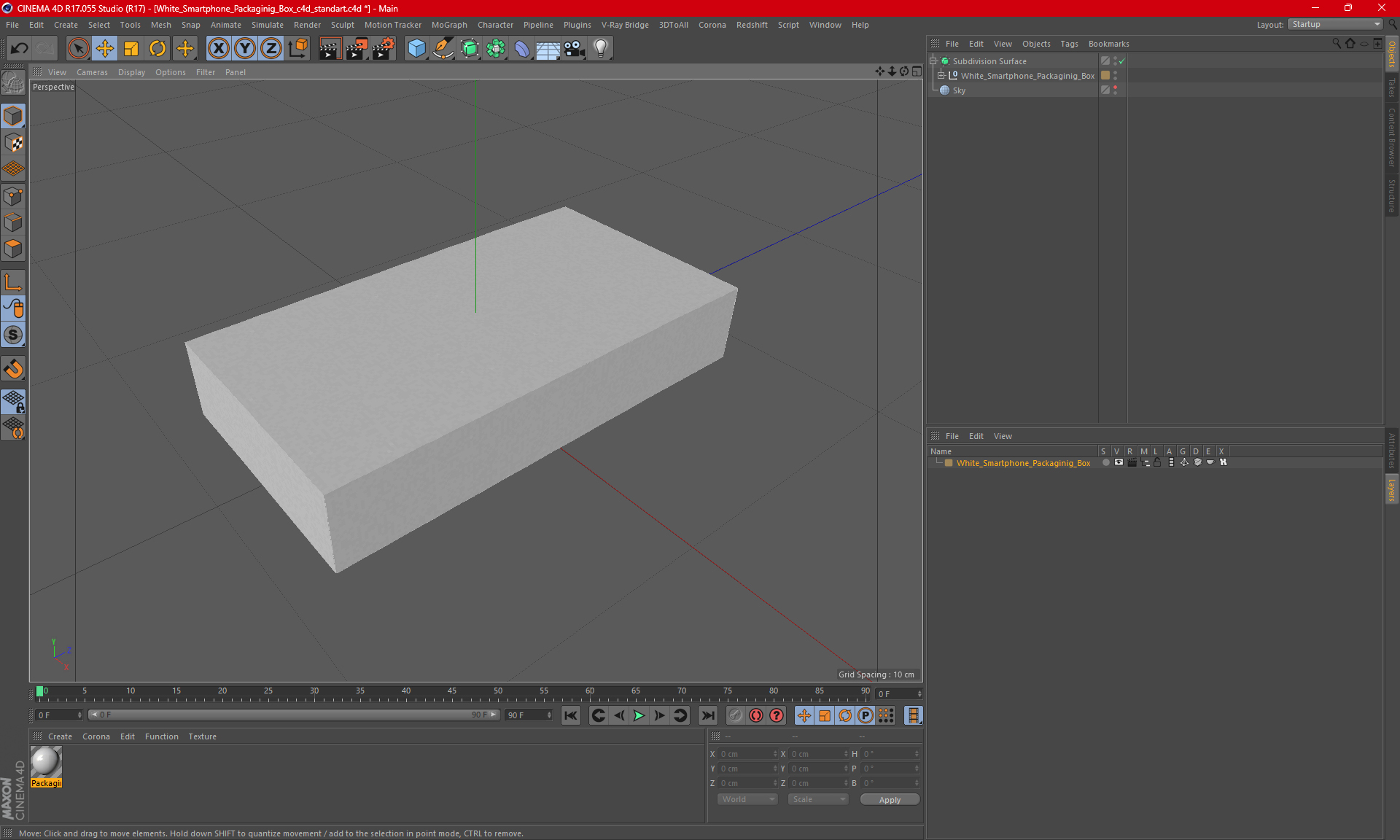Collapse Subdivision Surface tree item

tap(933, 61)
